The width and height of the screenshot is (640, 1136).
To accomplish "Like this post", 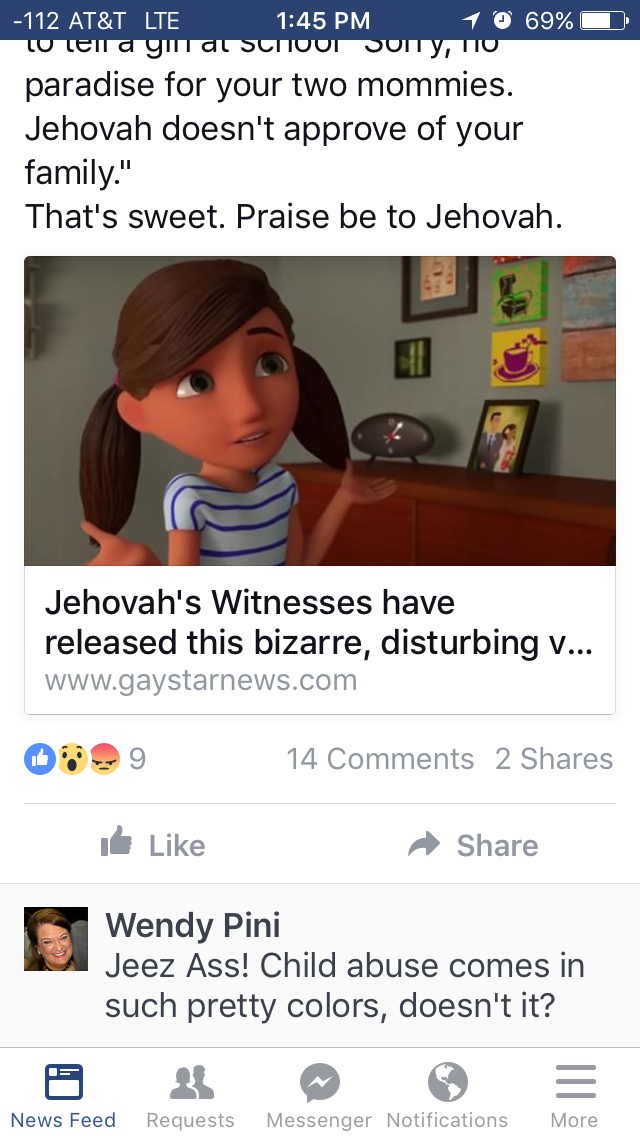I will 153,845.
